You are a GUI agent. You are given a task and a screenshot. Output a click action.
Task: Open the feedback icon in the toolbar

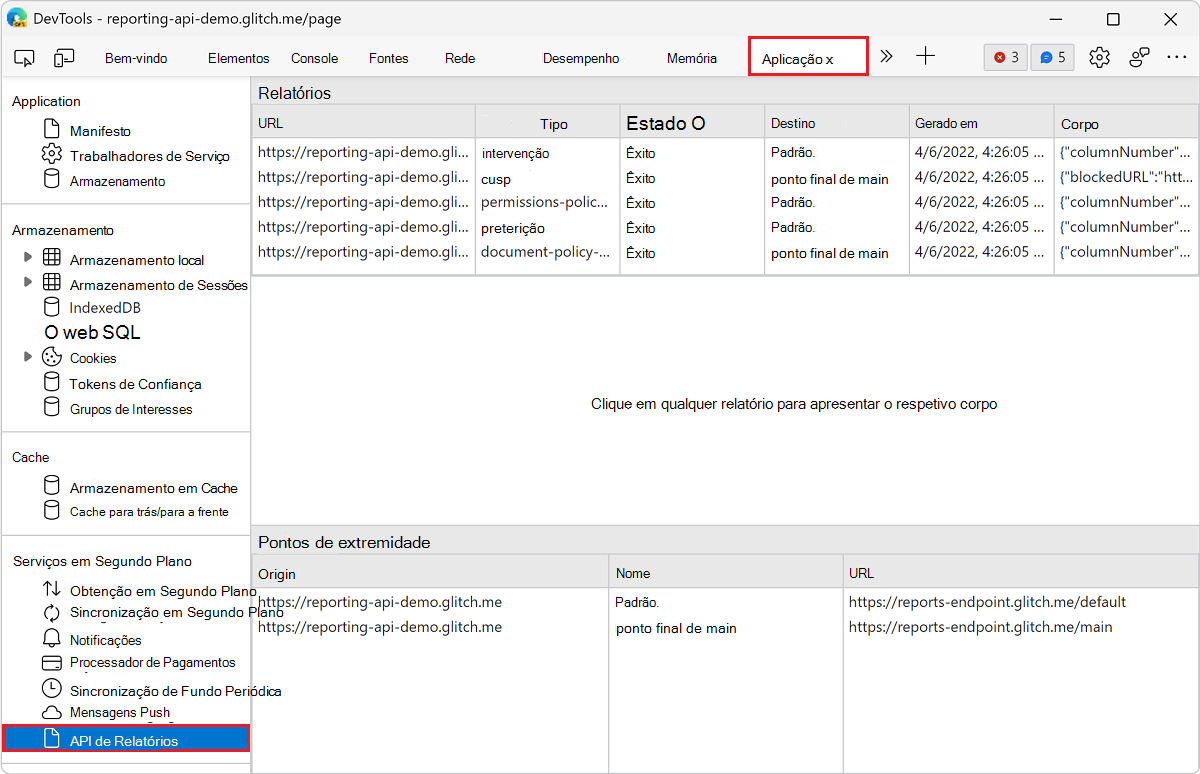click(1139, 58)
